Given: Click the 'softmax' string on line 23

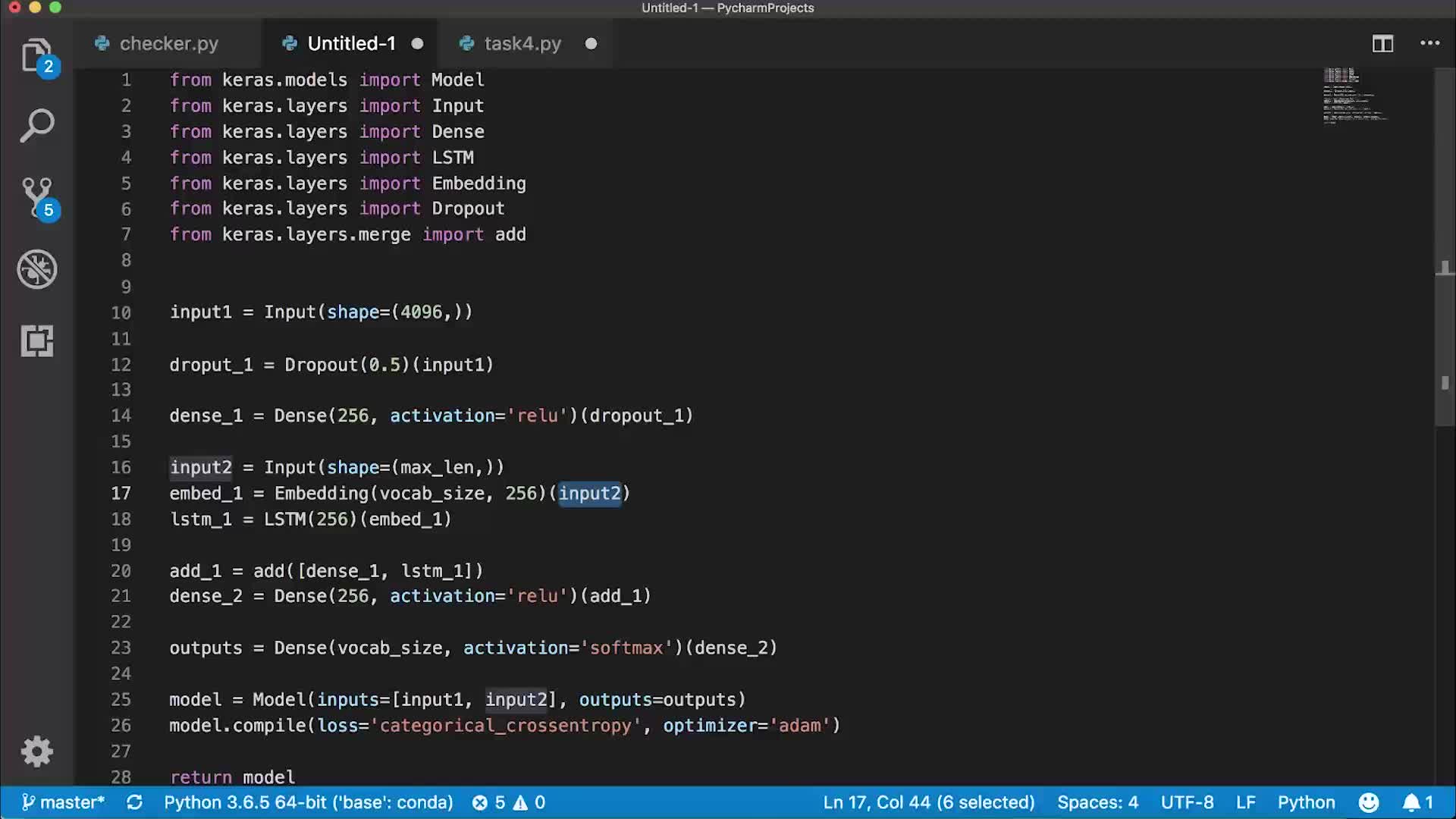Looking at the screenshot, I should click(x=626, y=648).
